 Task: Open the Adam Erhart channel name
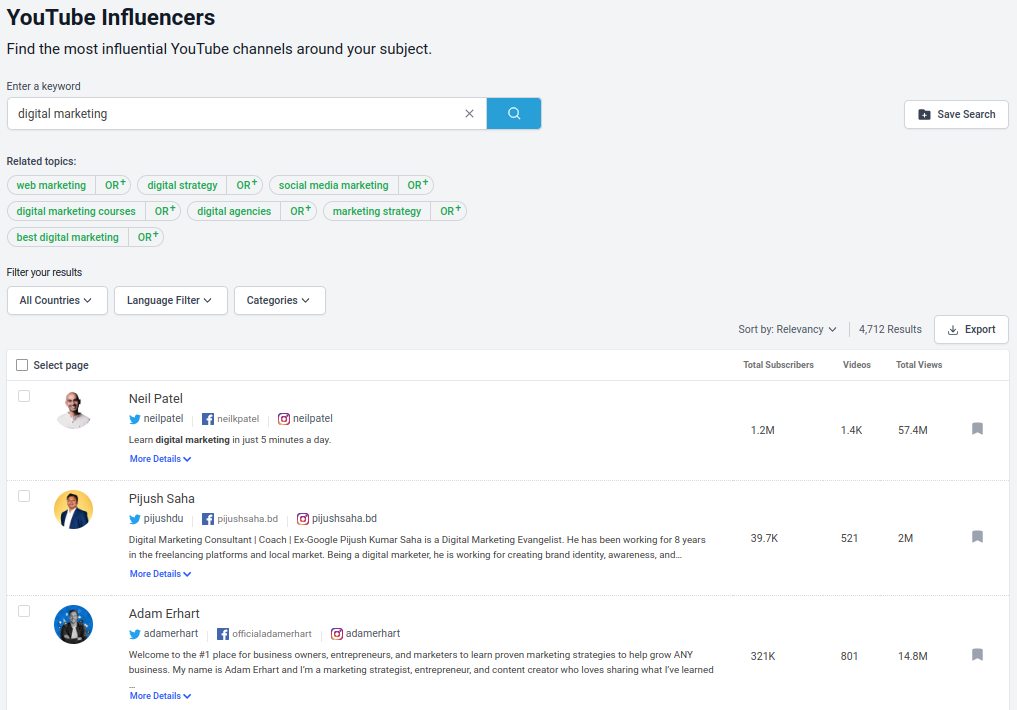pyautogui.click(x=164, y=613)
